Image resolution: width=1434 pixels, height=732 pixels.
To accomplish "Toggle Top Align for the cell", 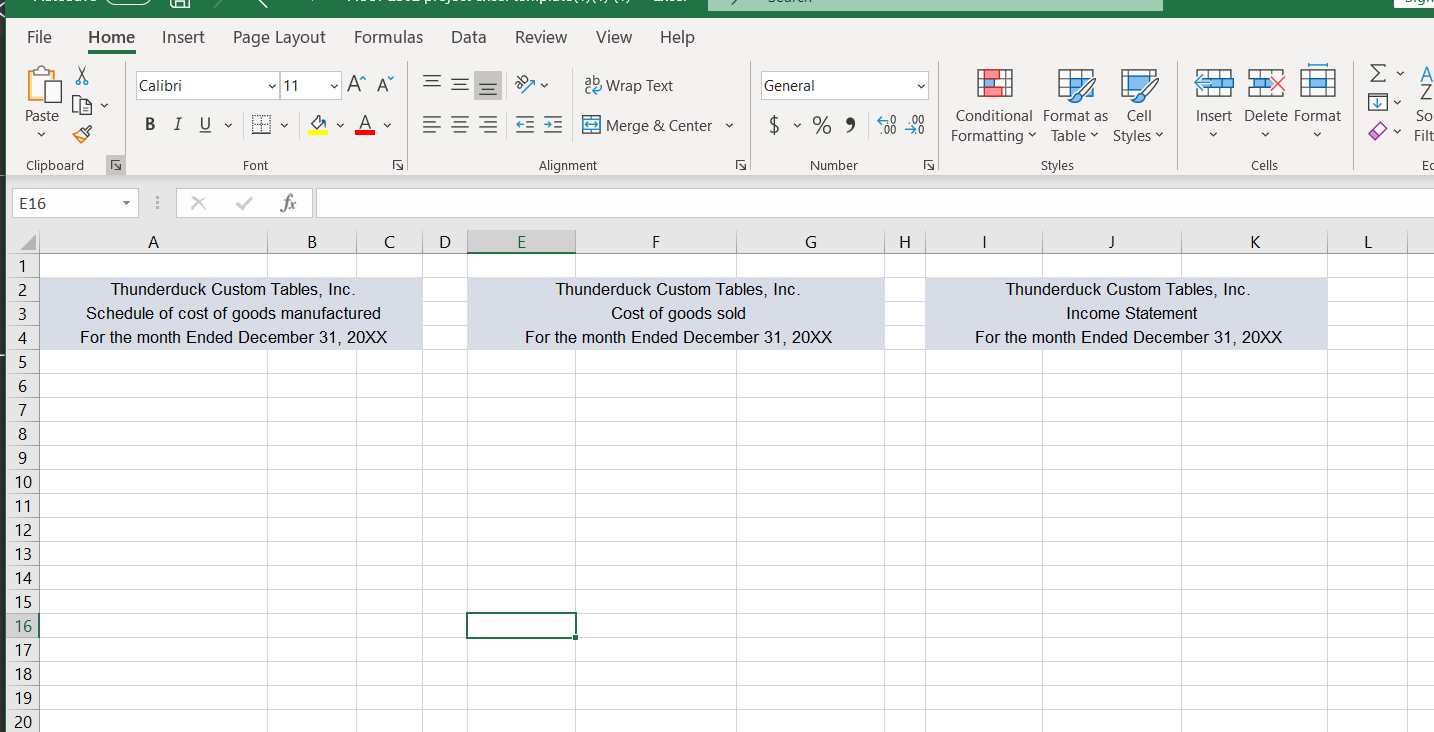I will point(431,85).
